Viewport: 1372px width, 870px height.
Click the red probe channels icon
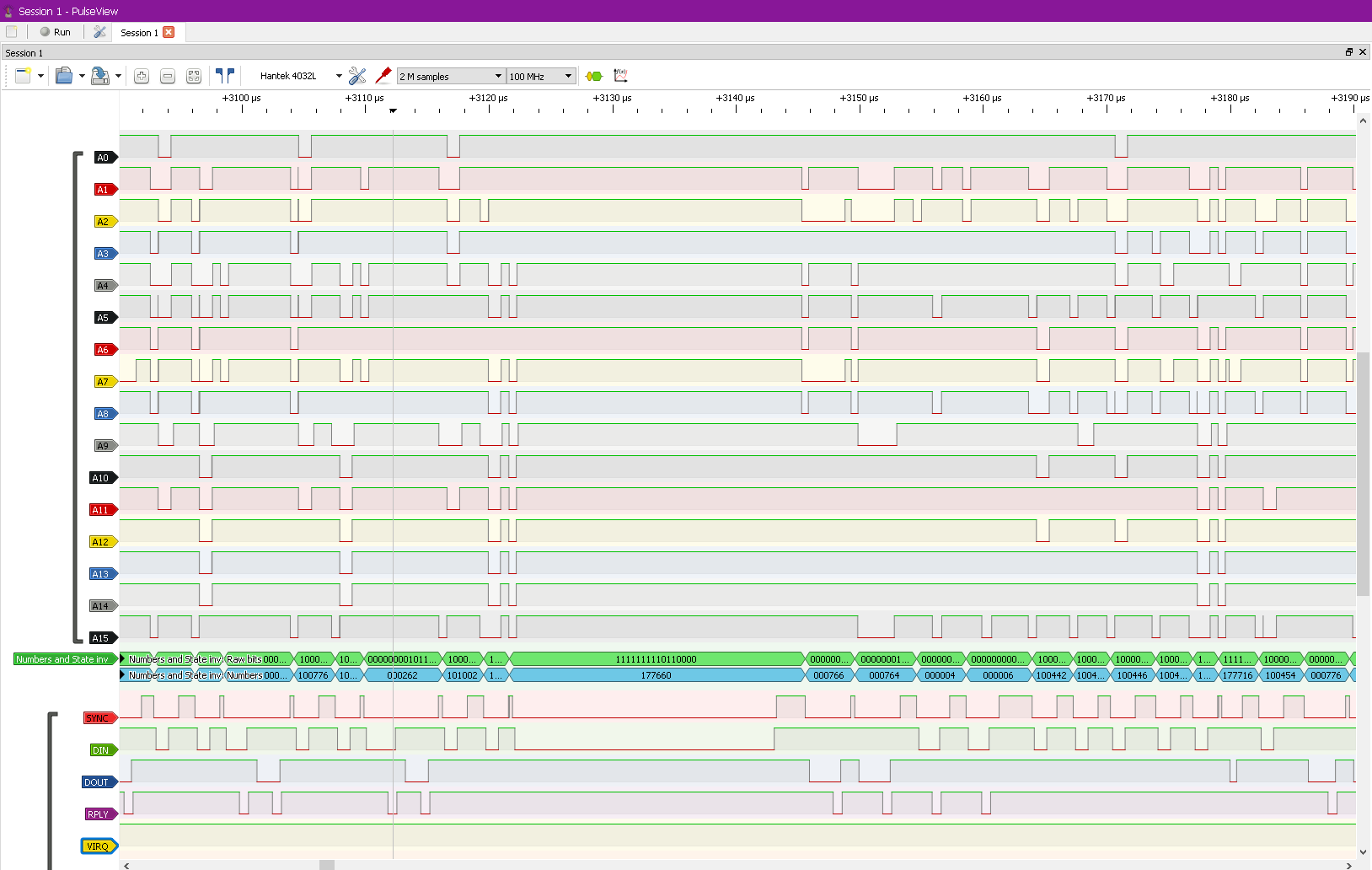[383, 76]
